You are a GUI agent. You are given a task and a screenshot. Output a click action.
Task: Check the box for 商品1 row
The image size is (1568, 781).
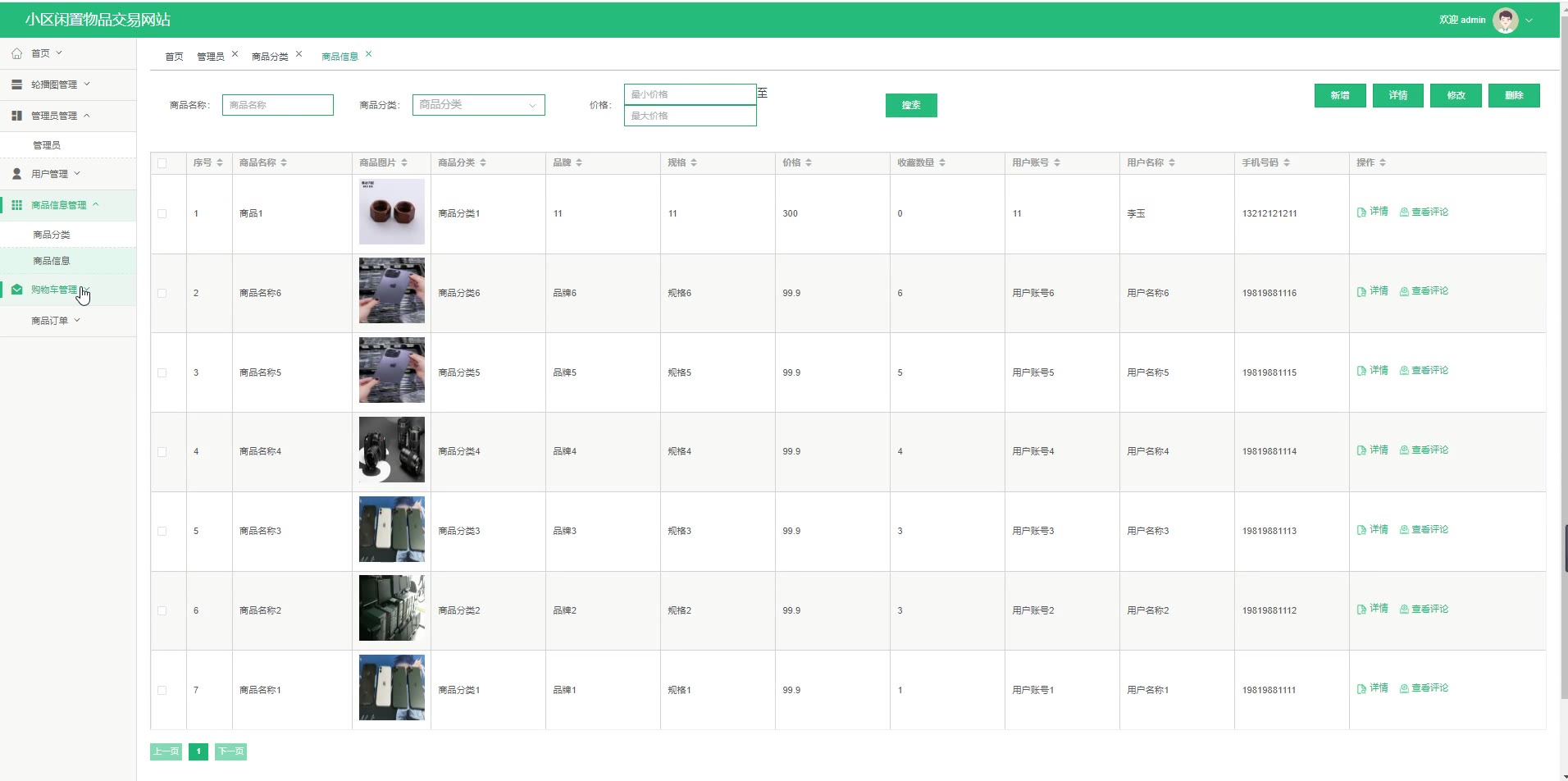162,214
